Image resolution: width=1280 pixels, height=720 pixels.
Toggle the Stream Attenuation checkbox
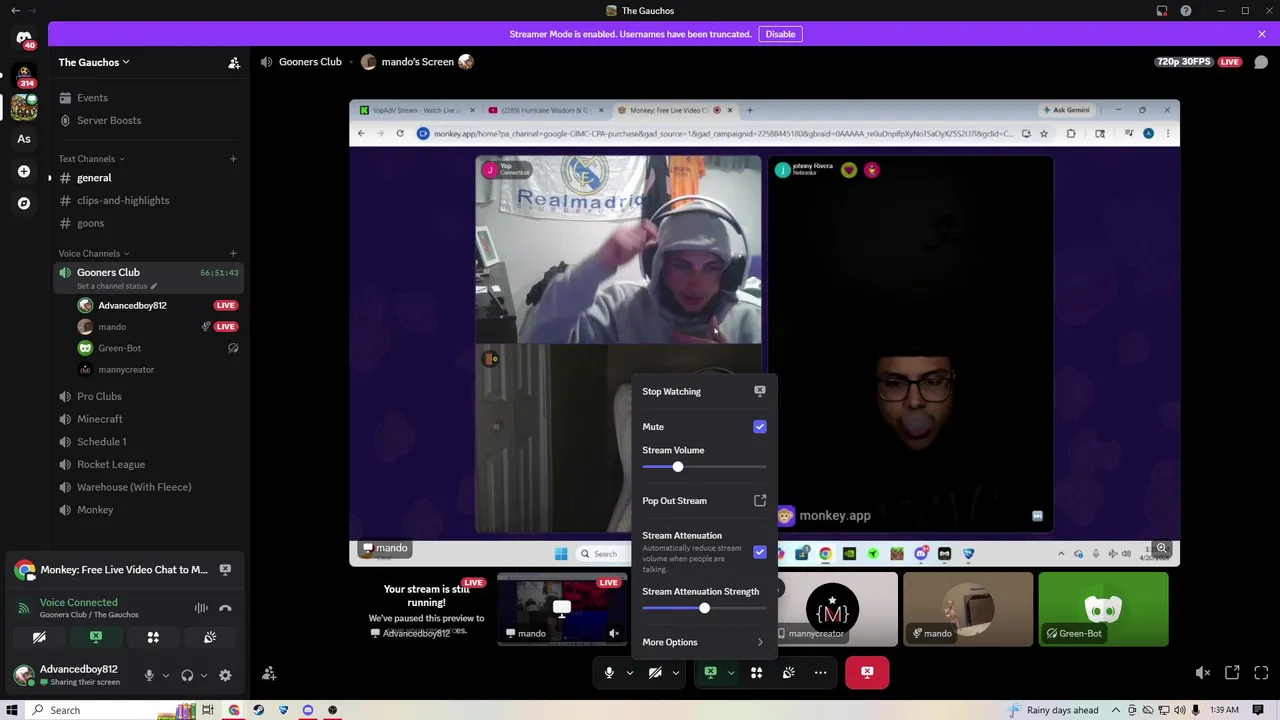[x=760, y=552]
